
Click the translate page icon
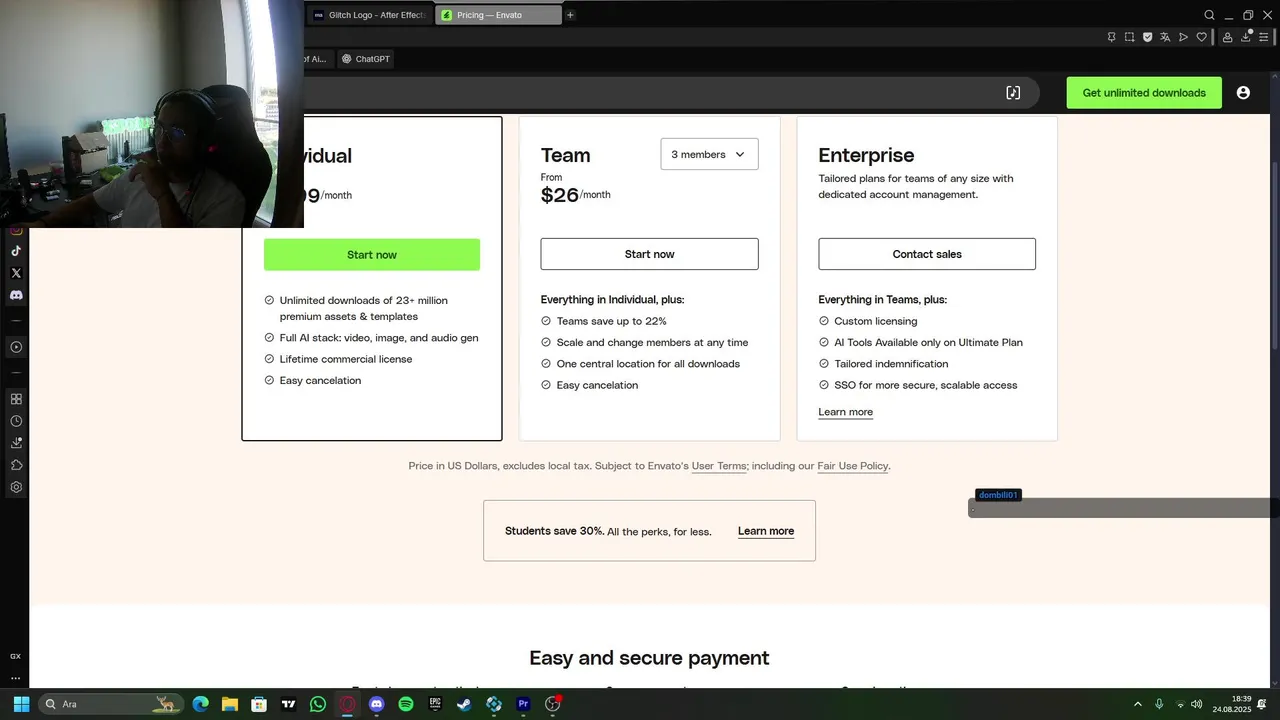pyautogui.click(x=1165, y=37)
